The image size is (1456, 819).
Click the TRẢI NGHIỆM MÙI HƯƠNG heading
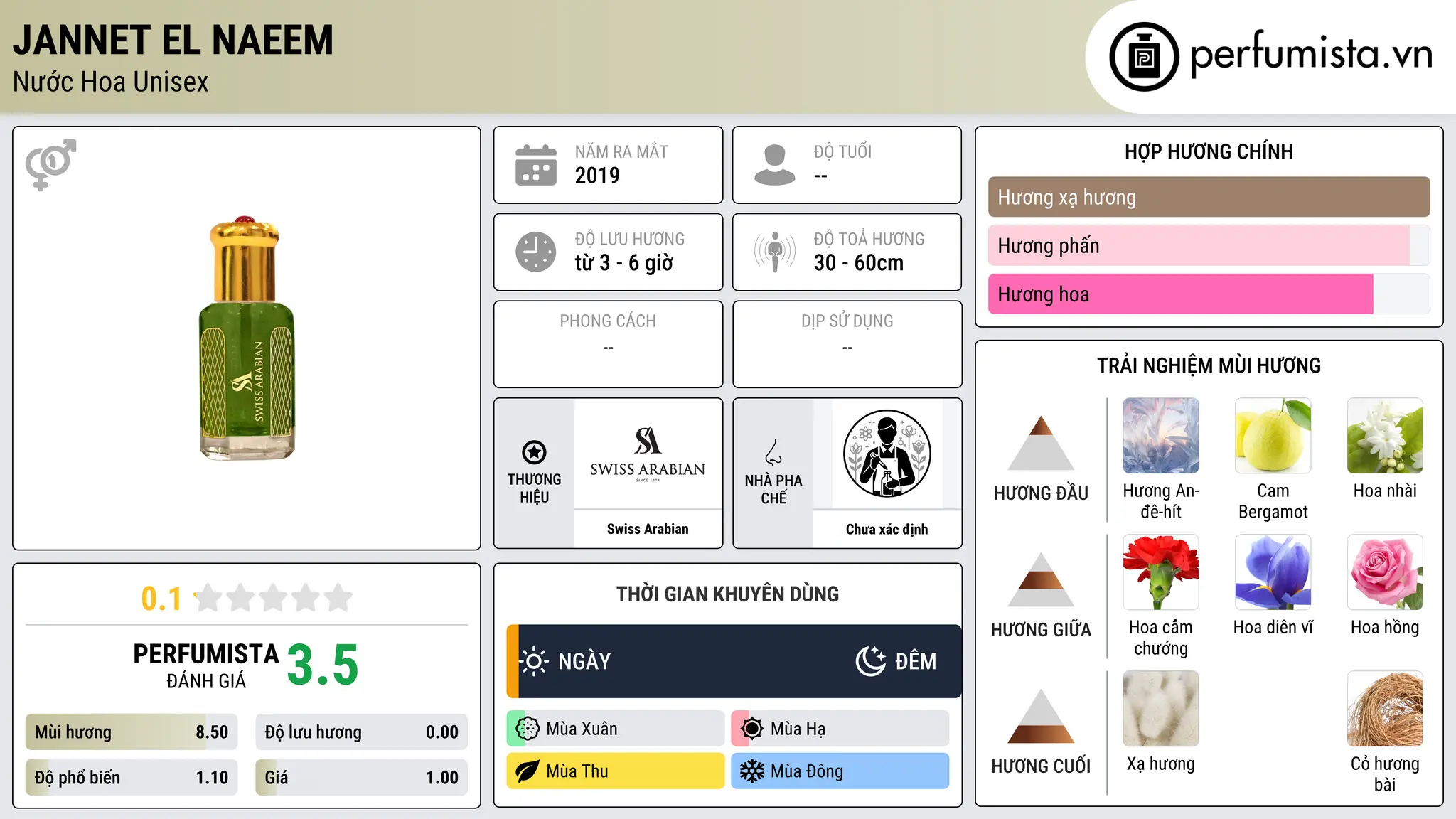click(x=1209, y=365)
